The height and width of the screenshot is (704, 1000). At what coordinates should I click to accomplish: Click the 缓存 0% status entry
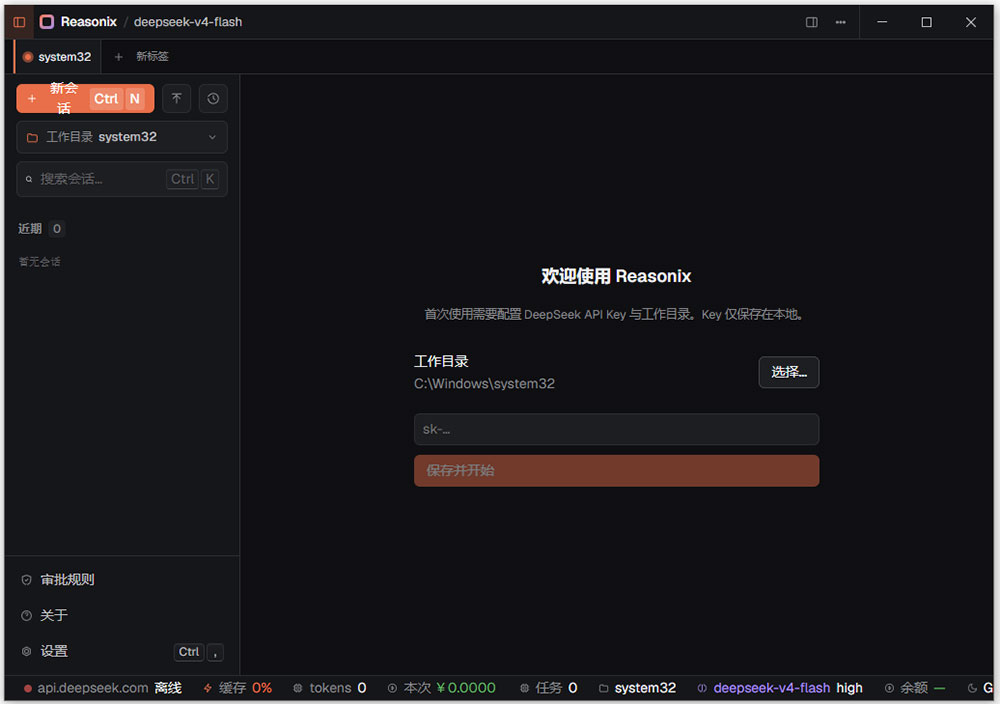point(237,688)
